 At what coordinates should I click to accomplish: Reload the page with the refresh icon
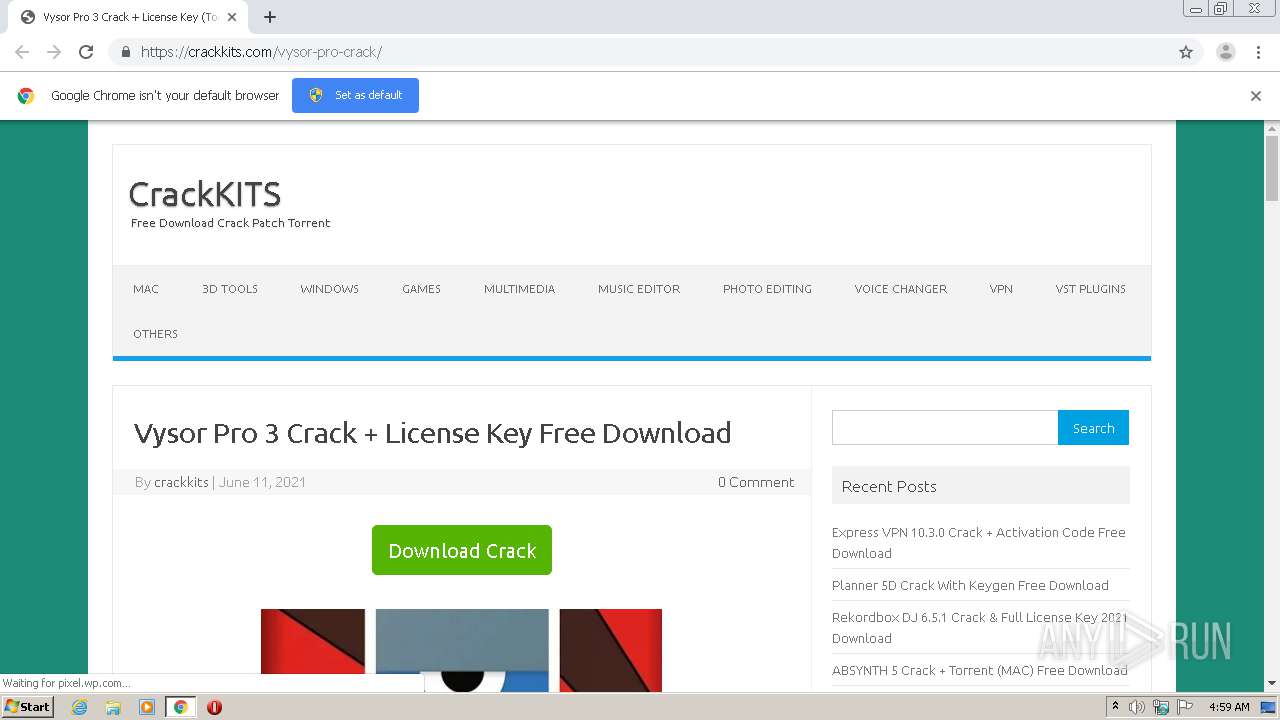[x=86, y=52]
